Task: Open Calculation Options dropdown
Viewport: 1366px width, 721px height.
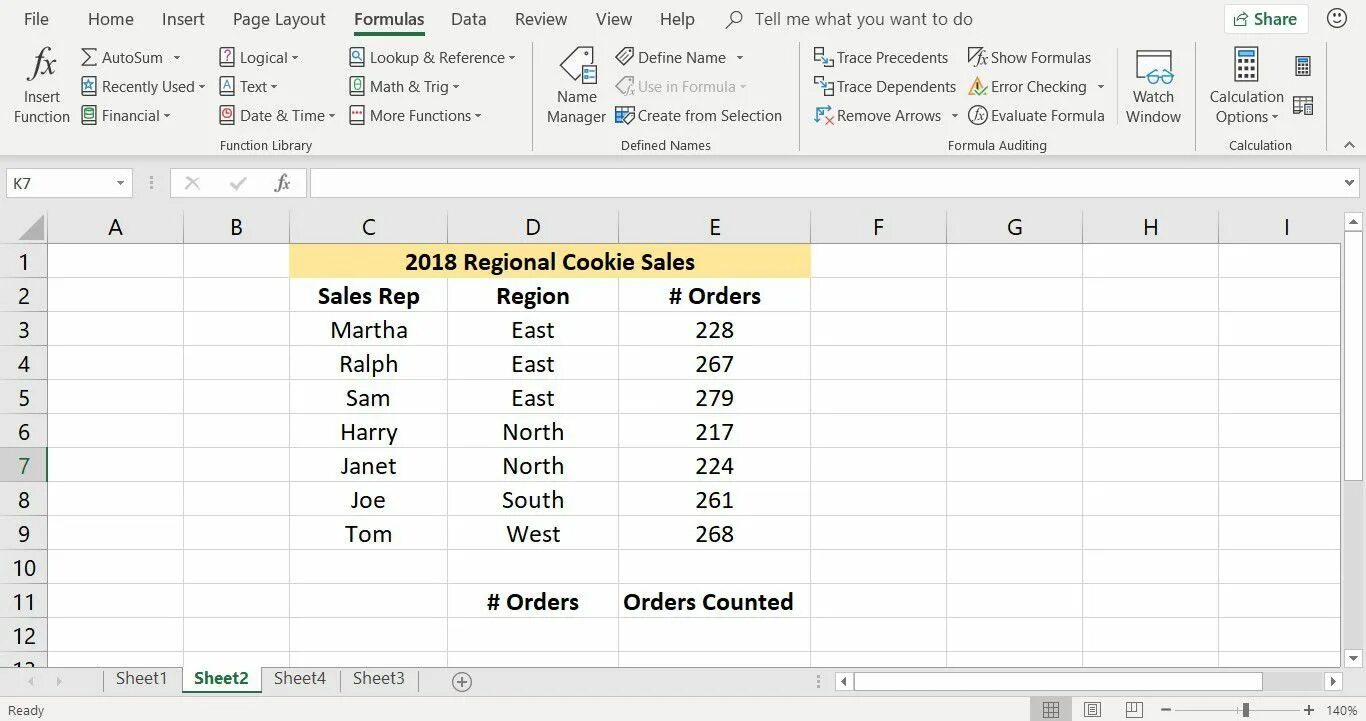Action: 1246,106
